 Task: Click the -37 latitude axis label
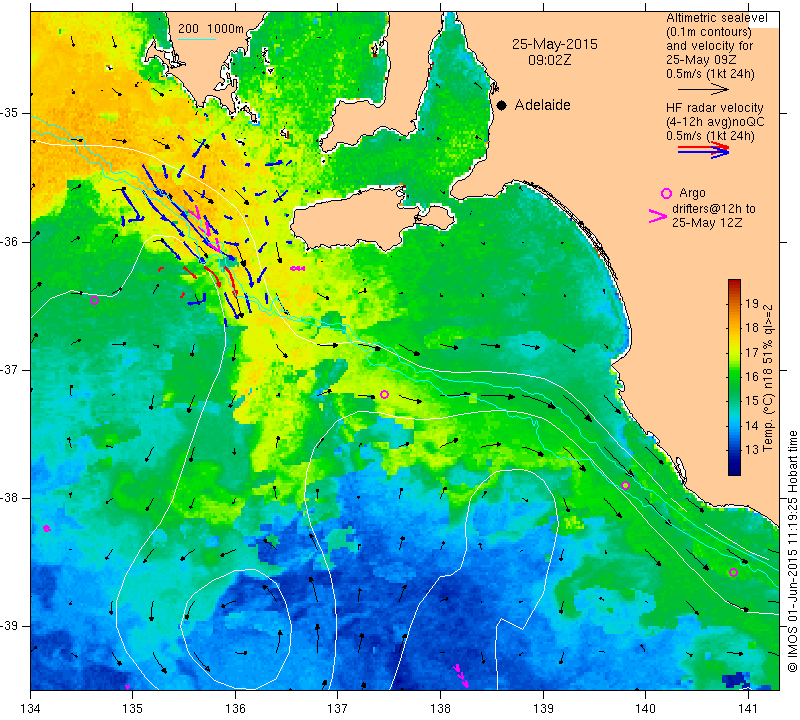(x=9, y=369)
